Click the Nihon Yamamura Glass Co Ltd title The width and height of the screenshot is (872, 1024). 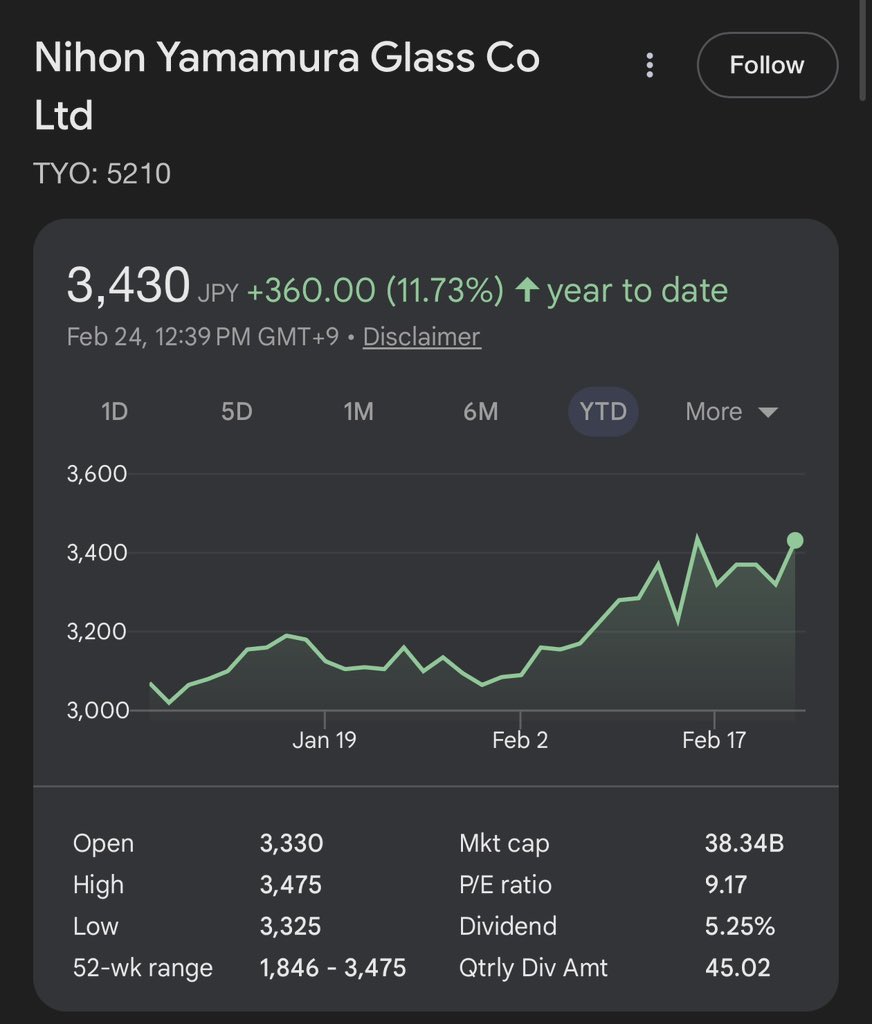[287, 86]
